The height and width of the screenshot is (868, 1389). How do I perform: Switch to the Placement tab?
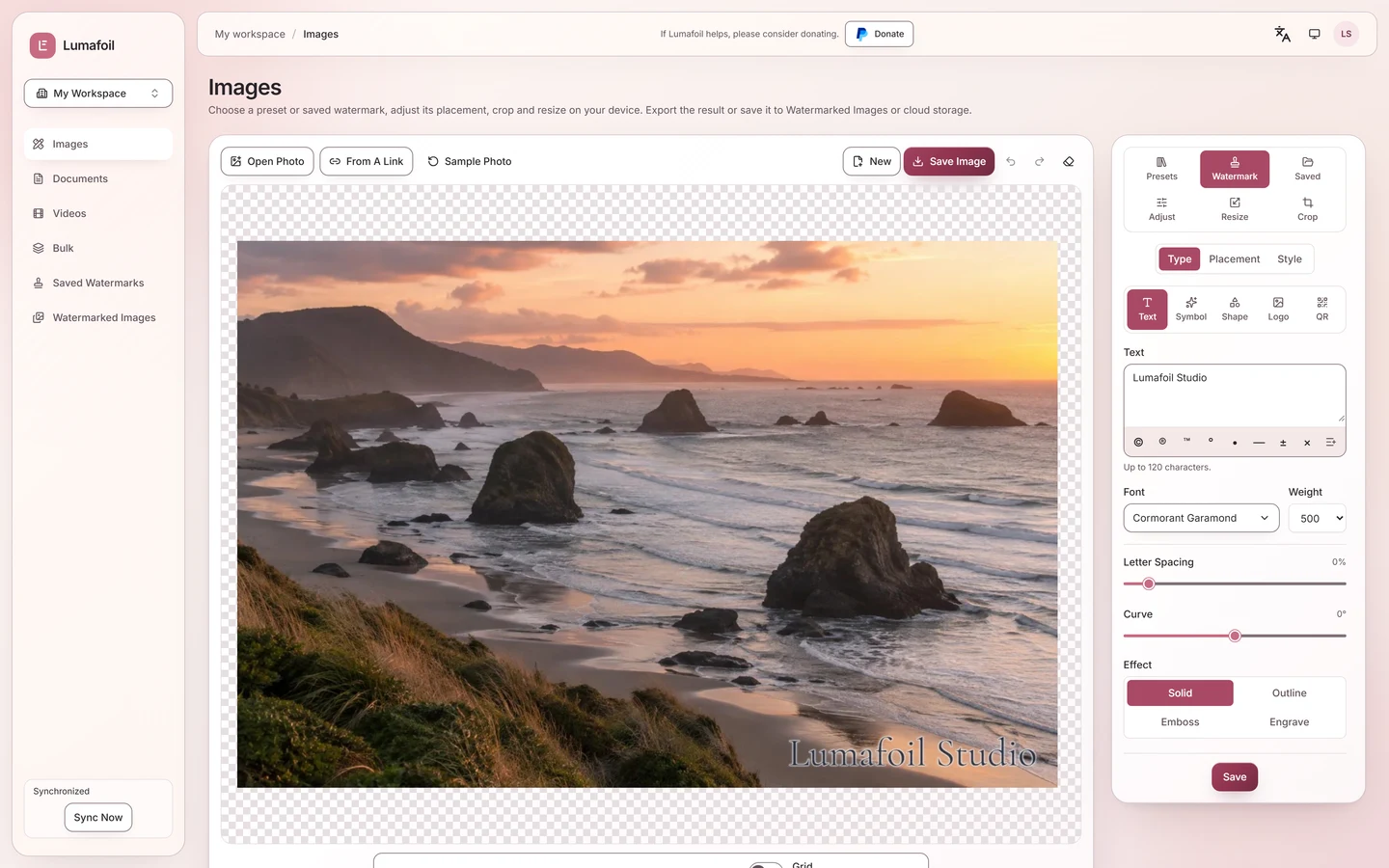[1234, 258]
